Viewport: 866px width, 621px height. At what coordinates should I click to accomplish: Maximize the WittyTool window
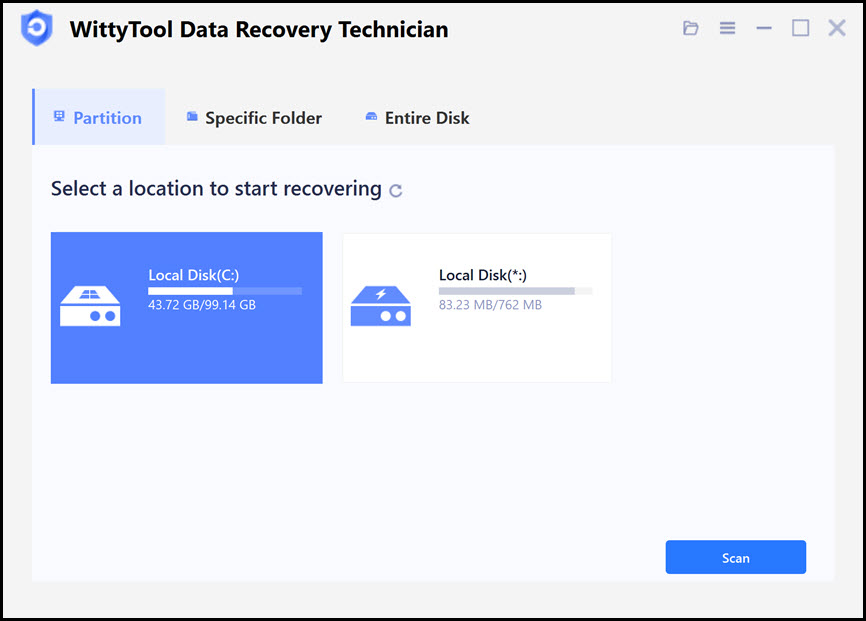[800, 28]
